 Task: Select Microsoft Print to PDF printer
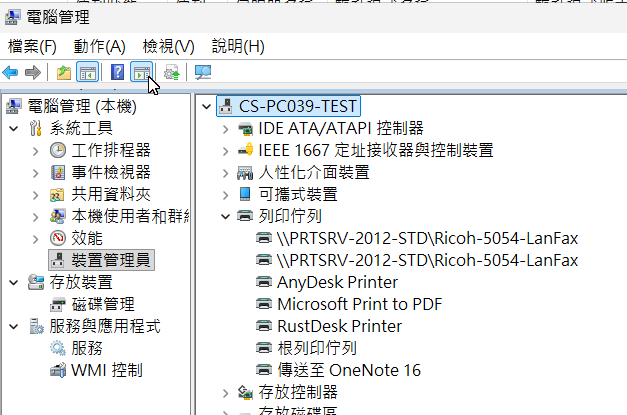tap(359, 304)
